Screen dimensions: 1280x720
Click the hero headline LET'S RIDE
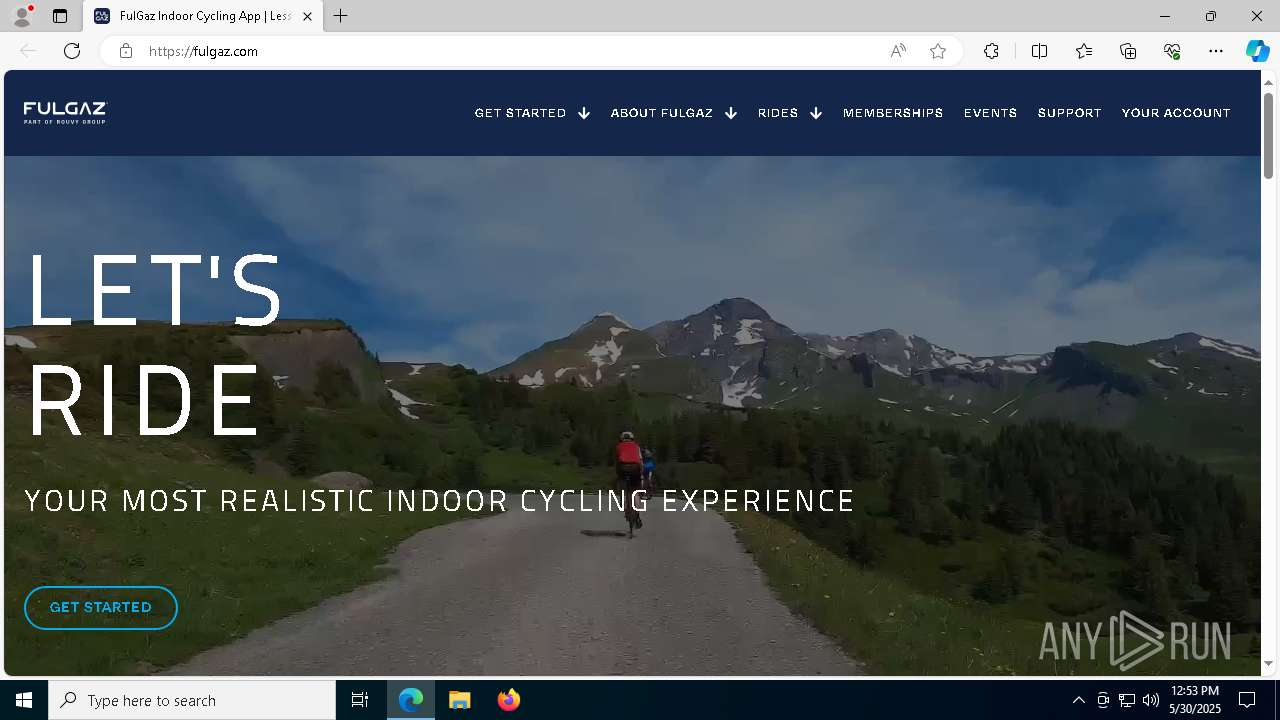[x=154, y=345]
